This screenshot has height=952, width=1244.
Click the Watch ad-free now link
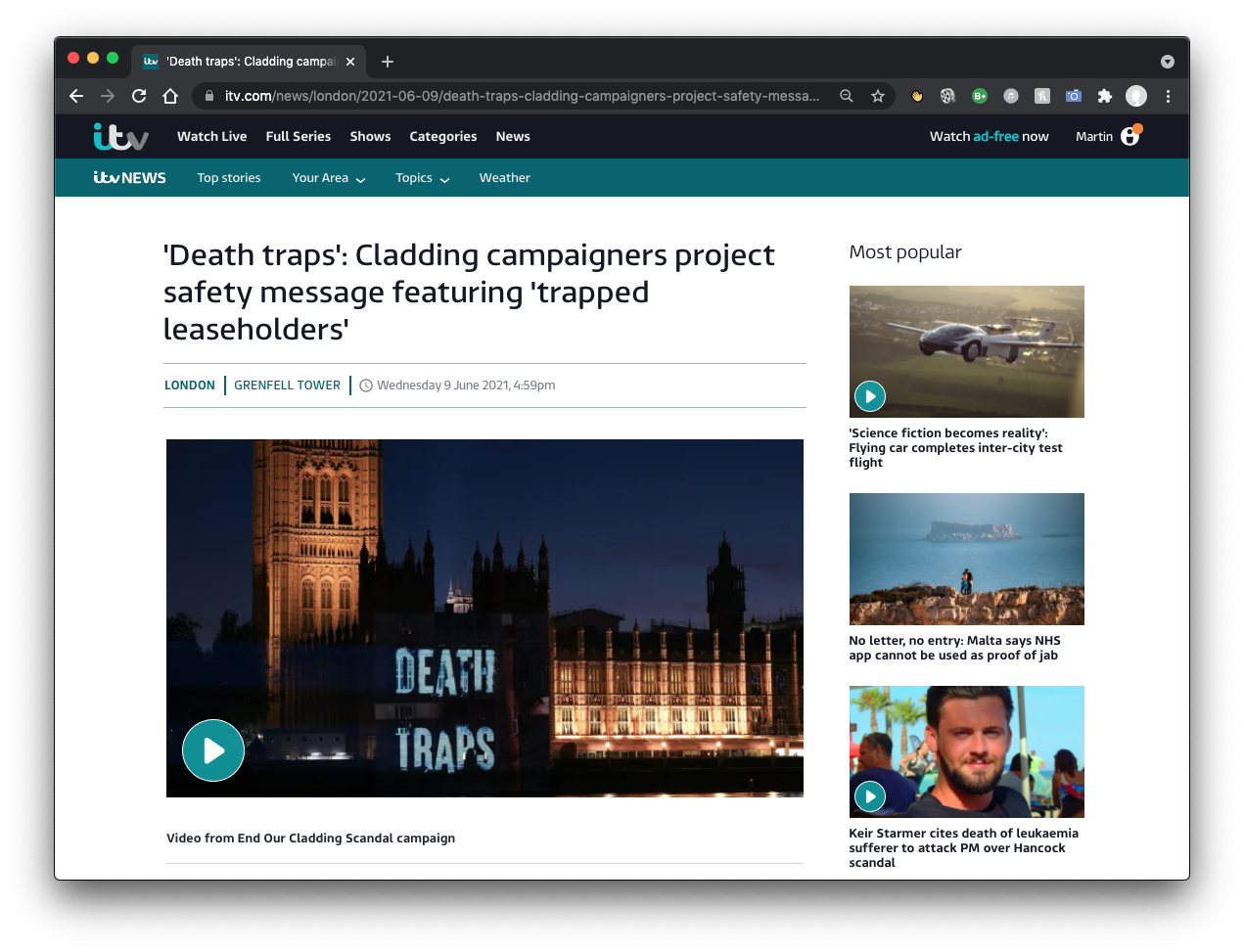pos(989,136)
